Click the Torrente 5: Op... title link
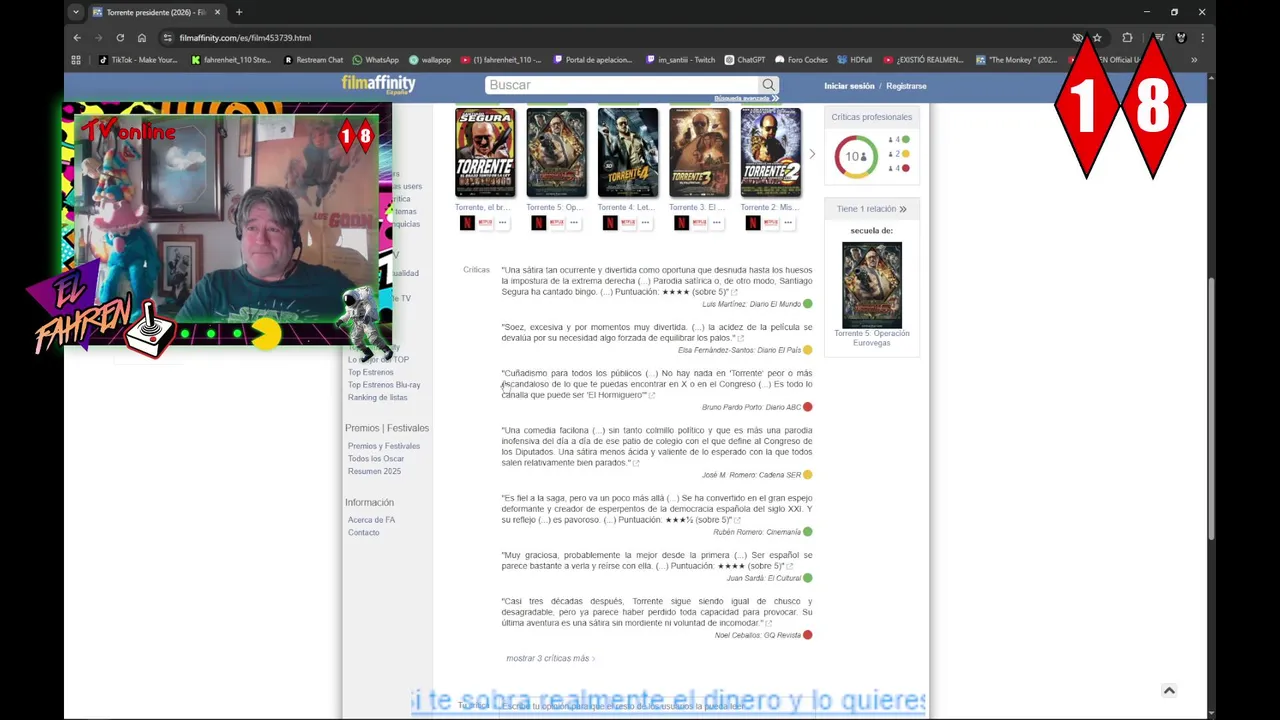The width and height of the screenshot is (1280, 720). coord(554,208)
